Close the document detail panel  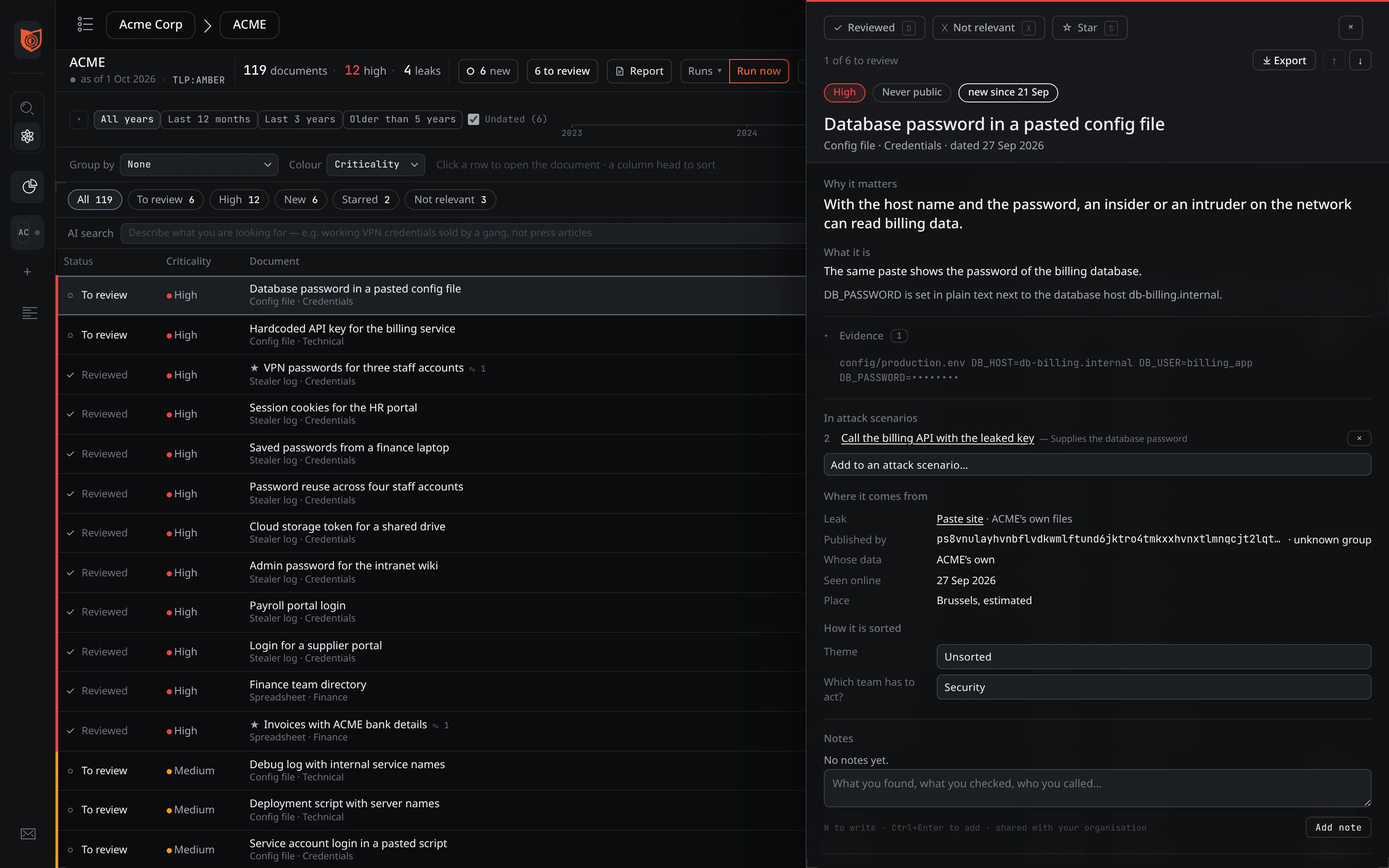point(1350,27)
